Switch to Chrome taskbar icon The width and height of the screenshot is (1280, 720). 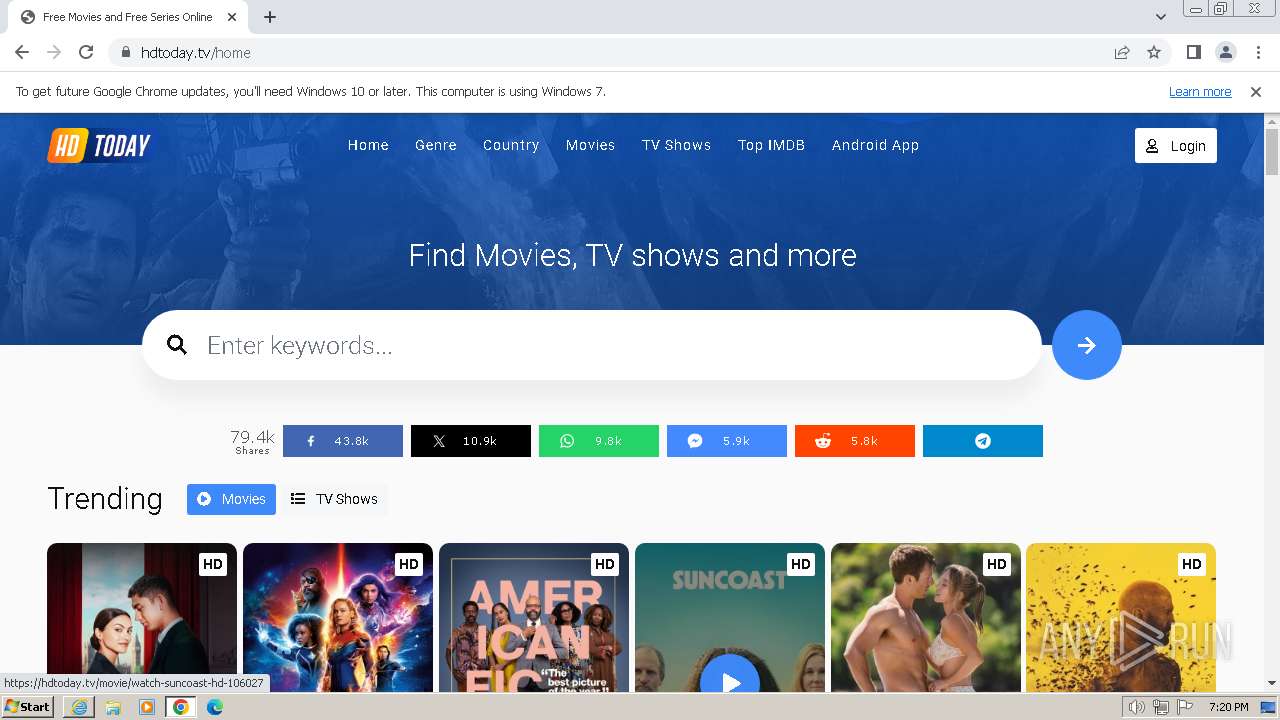181,707
